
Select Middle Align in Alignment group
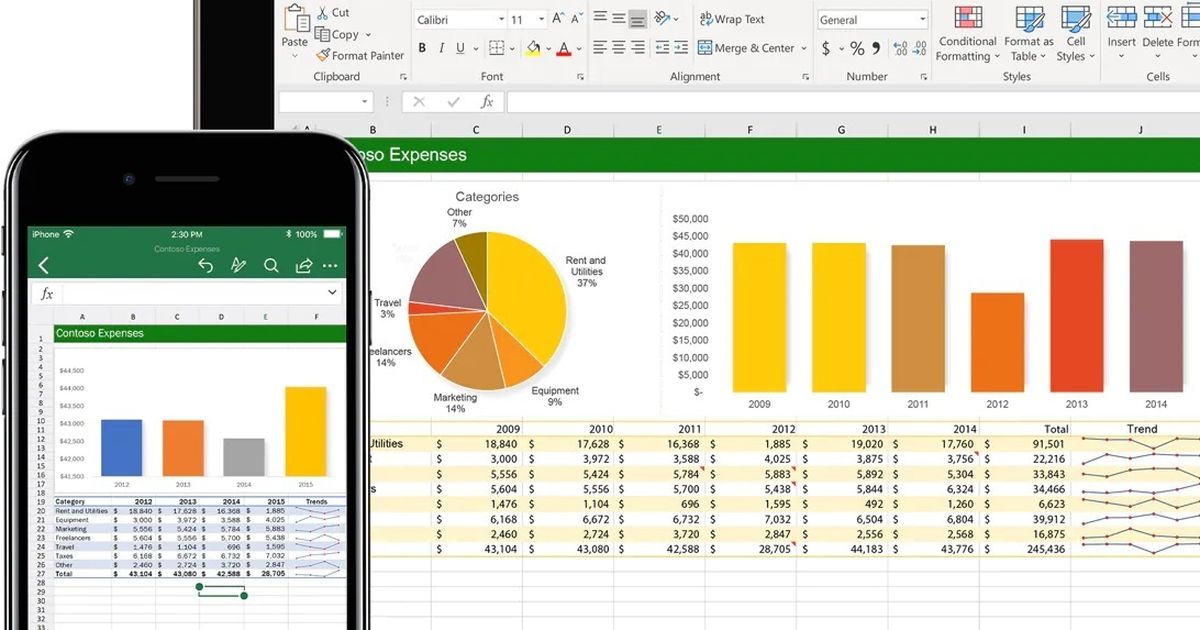pyautogui.click(x=619, y=19)
